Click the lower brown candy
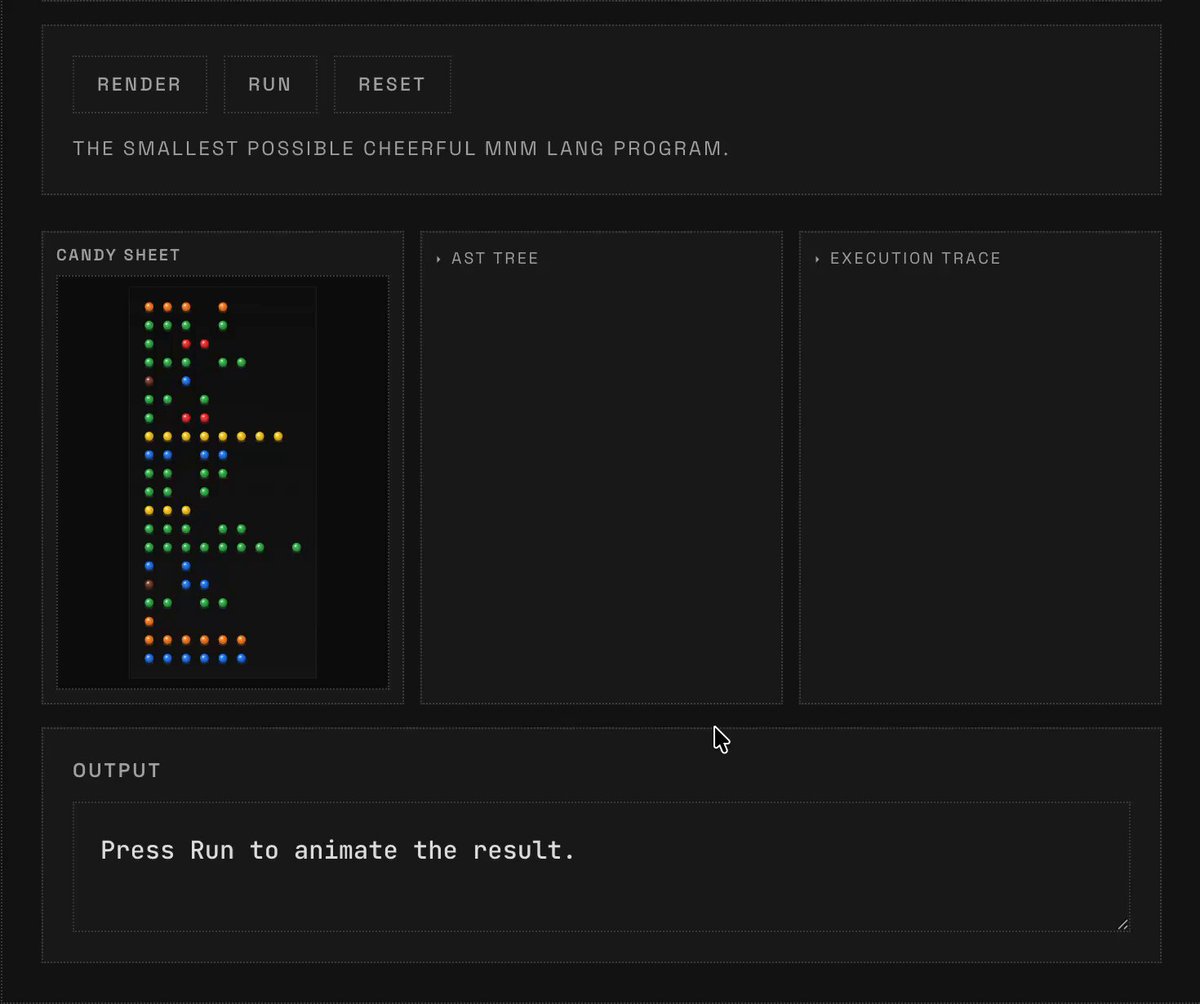The width and height of the screenshot is (1200, 1004). click(149, 584)
